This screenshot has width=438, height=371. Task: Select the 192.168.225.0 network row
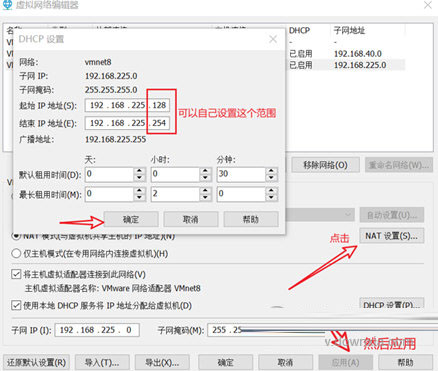(346, 65)
